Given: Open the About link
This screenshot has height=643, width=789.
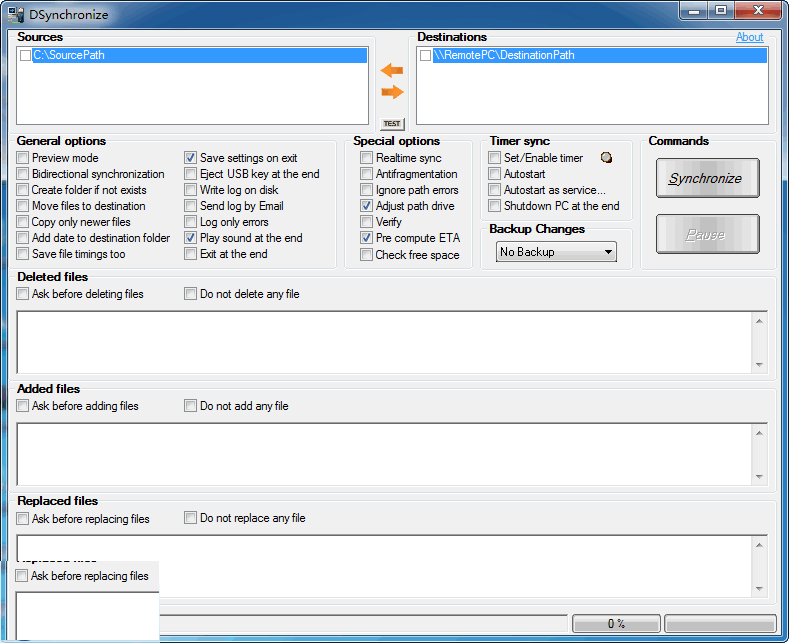Looking at the screenshot, I should [749, 37].
